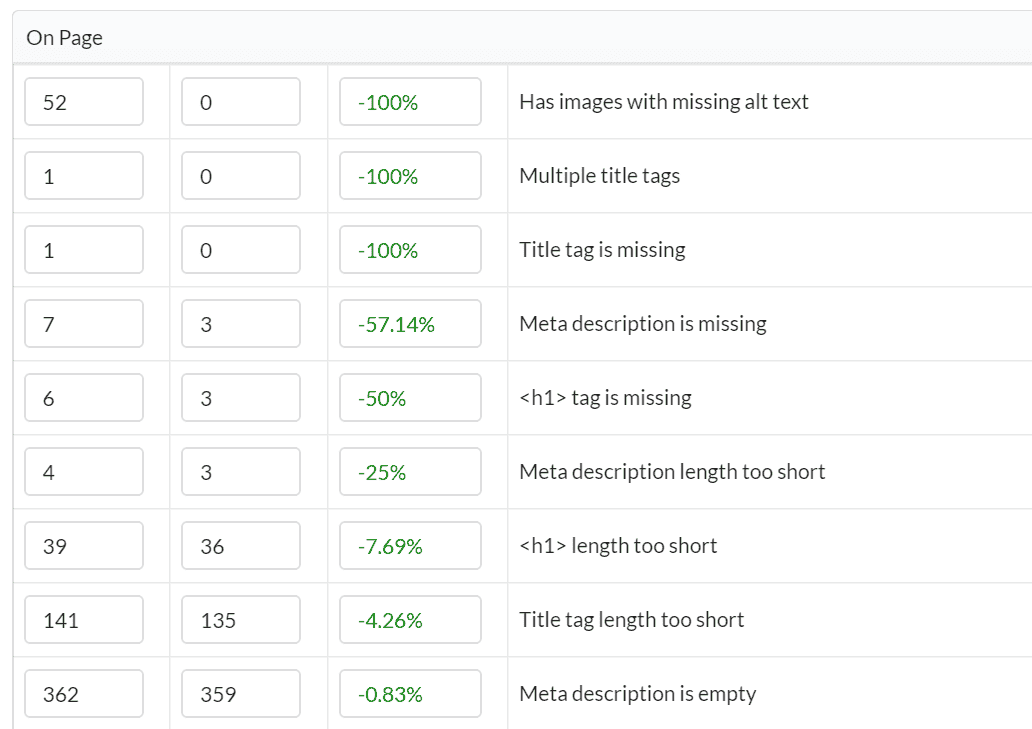
Task: Click the -25% percentage box
Action: 409,471
